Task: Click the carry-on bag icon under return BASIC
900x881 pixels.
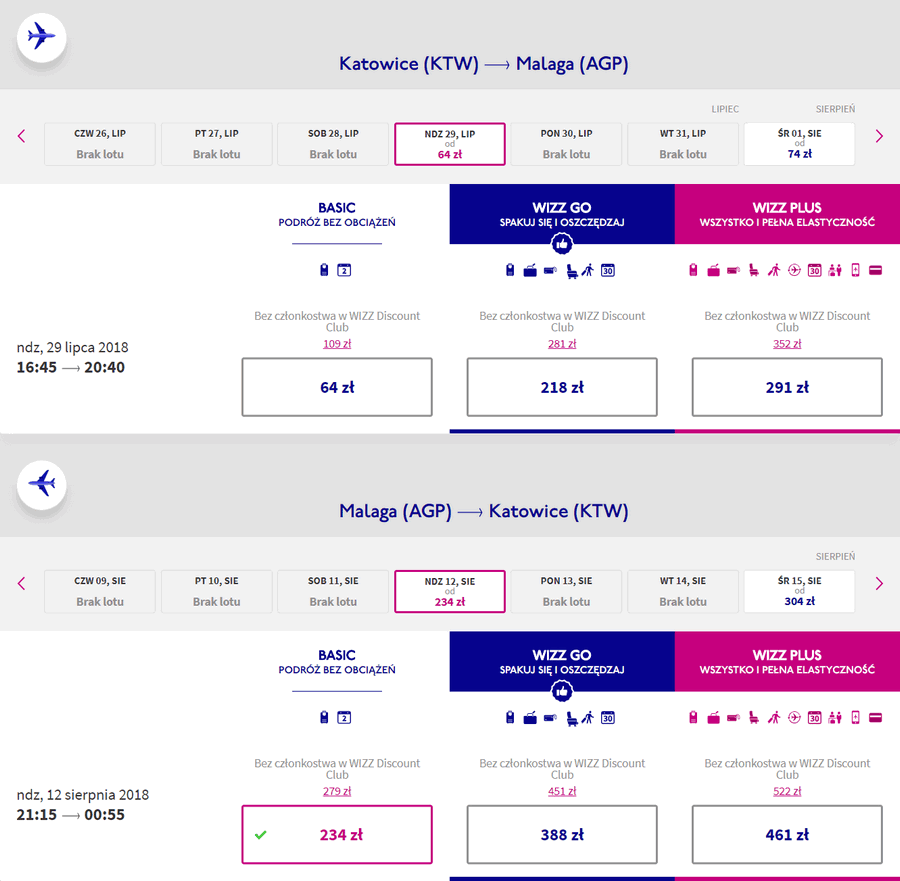Action: 324,717
